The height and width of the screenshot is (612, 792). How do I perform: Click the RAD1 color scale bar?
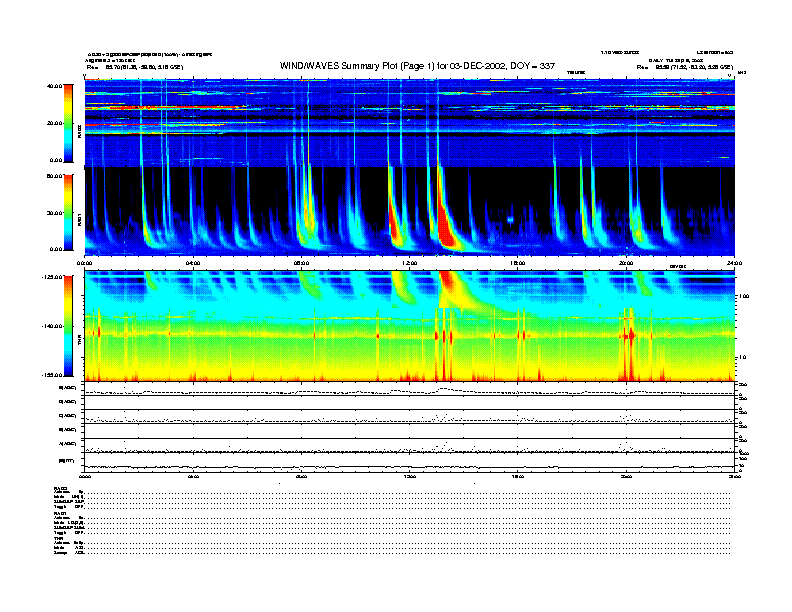point(68,211)
